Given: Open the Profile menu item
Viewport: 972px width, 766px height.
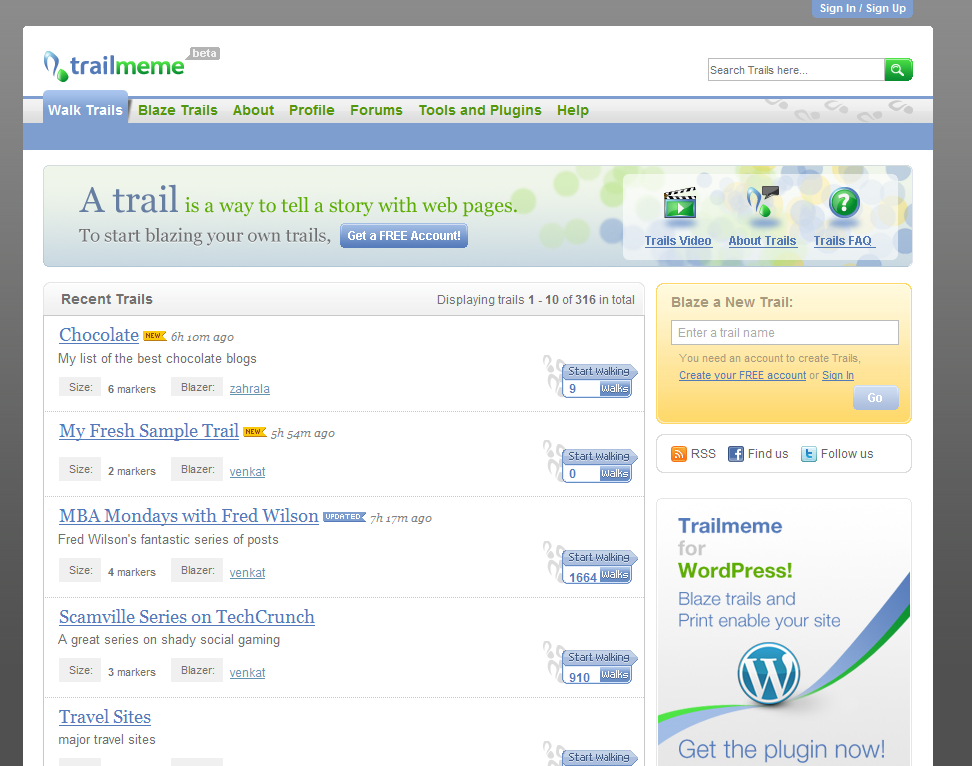Looking at the screenshot, I should click(x=312, y=110).
